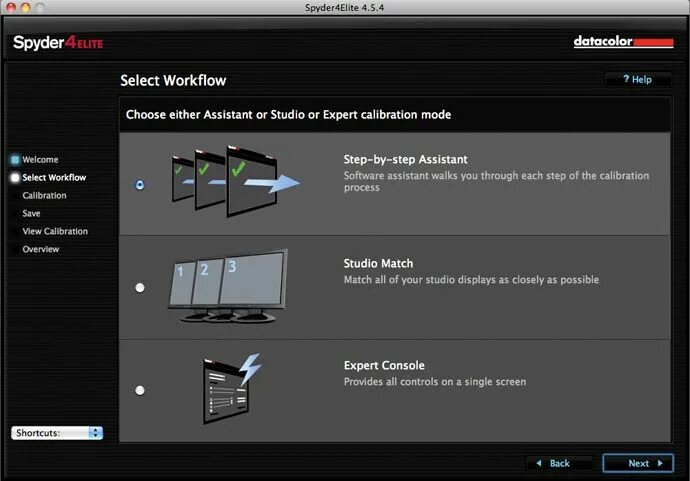Click the blue Welcome step indicator icon
This screenshot has height=481, width=690.
[x=15, y=159]
